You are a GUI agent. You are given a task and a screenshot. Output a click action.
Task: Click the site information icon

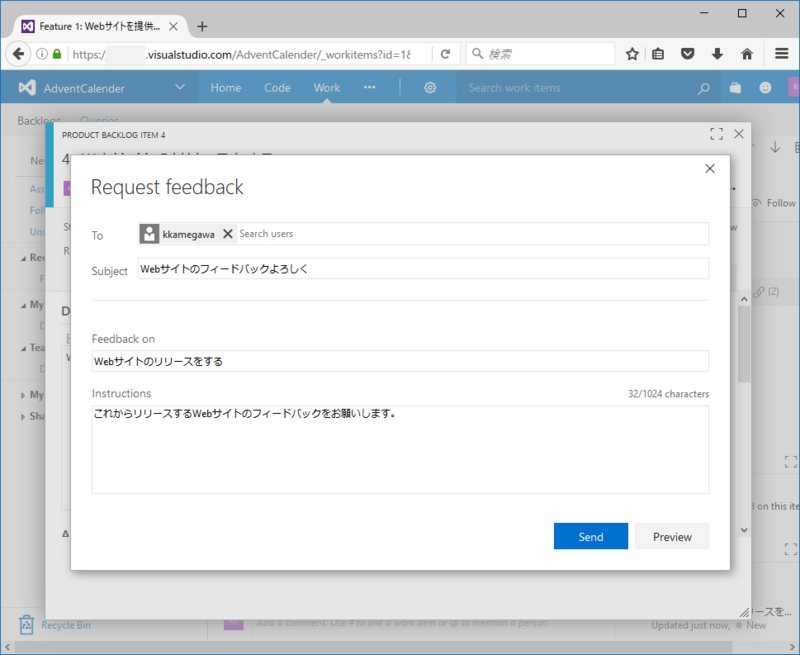coord(42,54)
